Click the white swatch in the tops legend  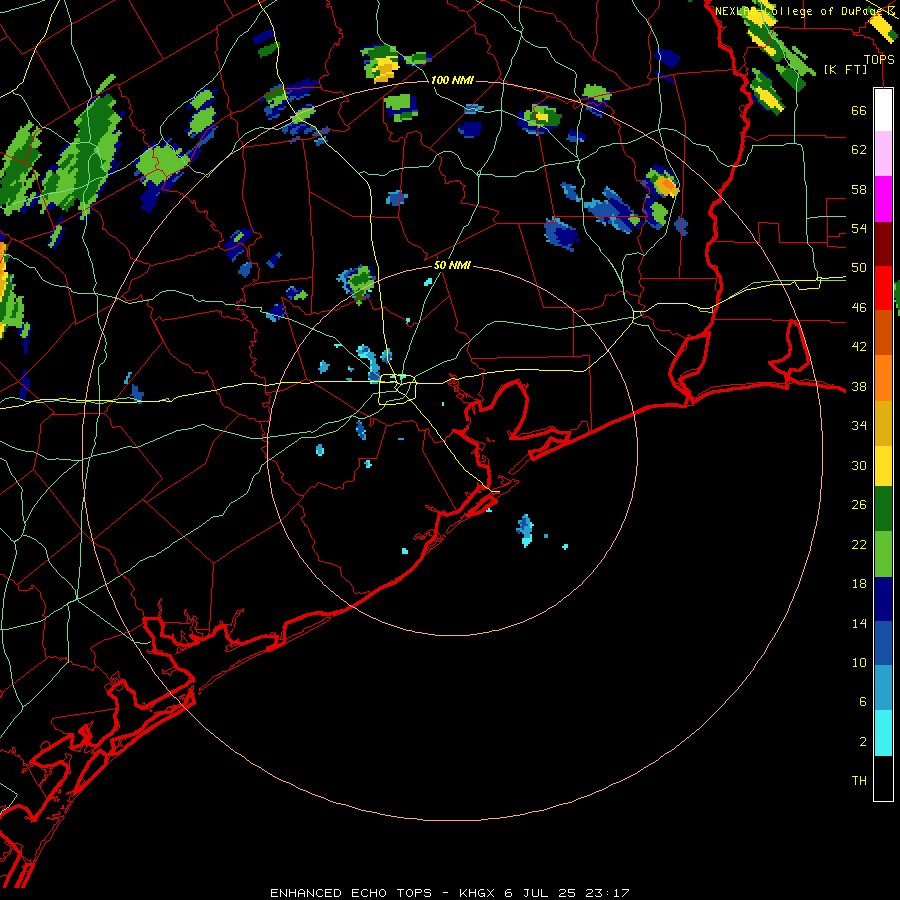pos(883,110)
